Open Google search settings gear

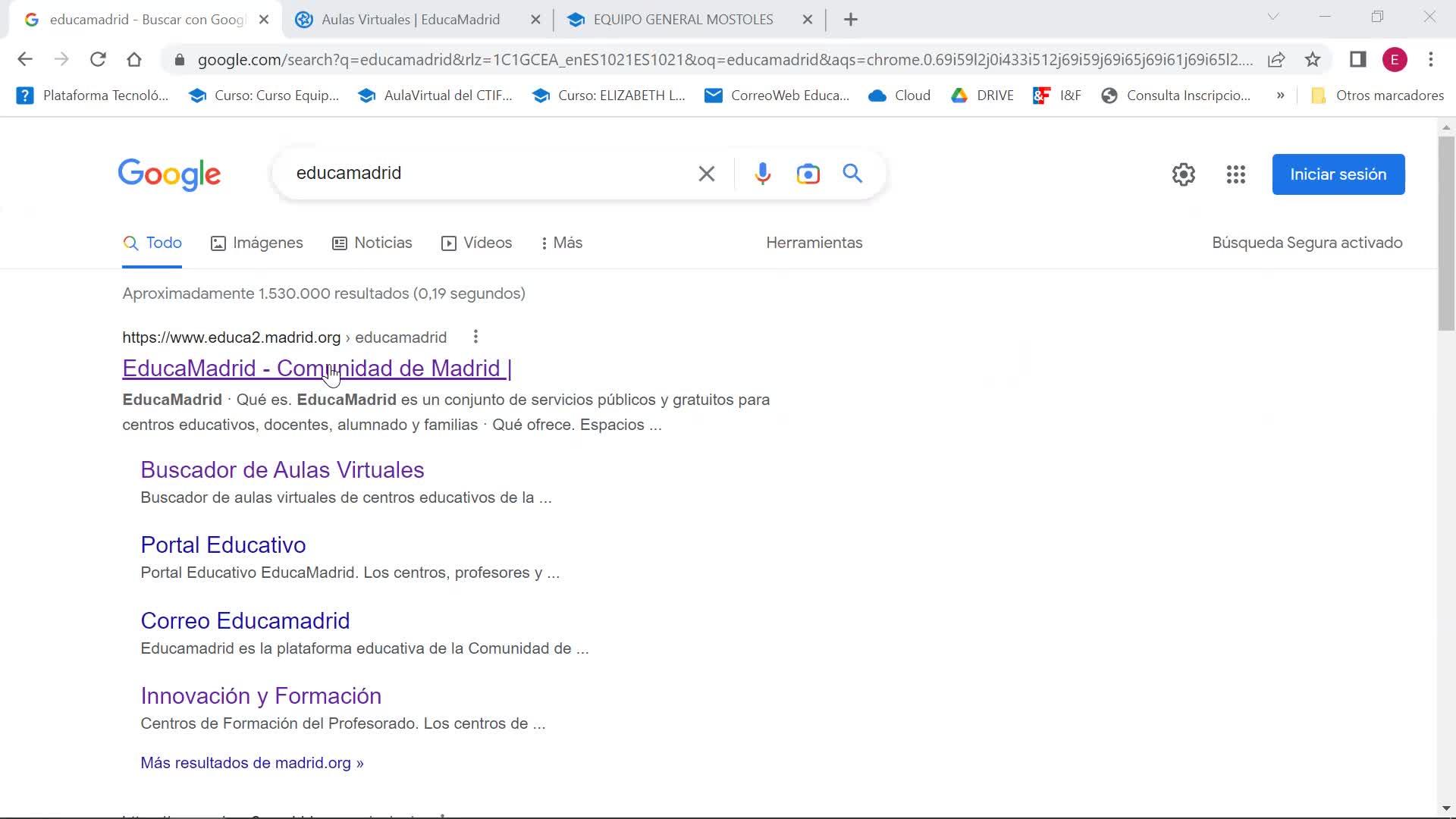click(x=1183, y=174)
